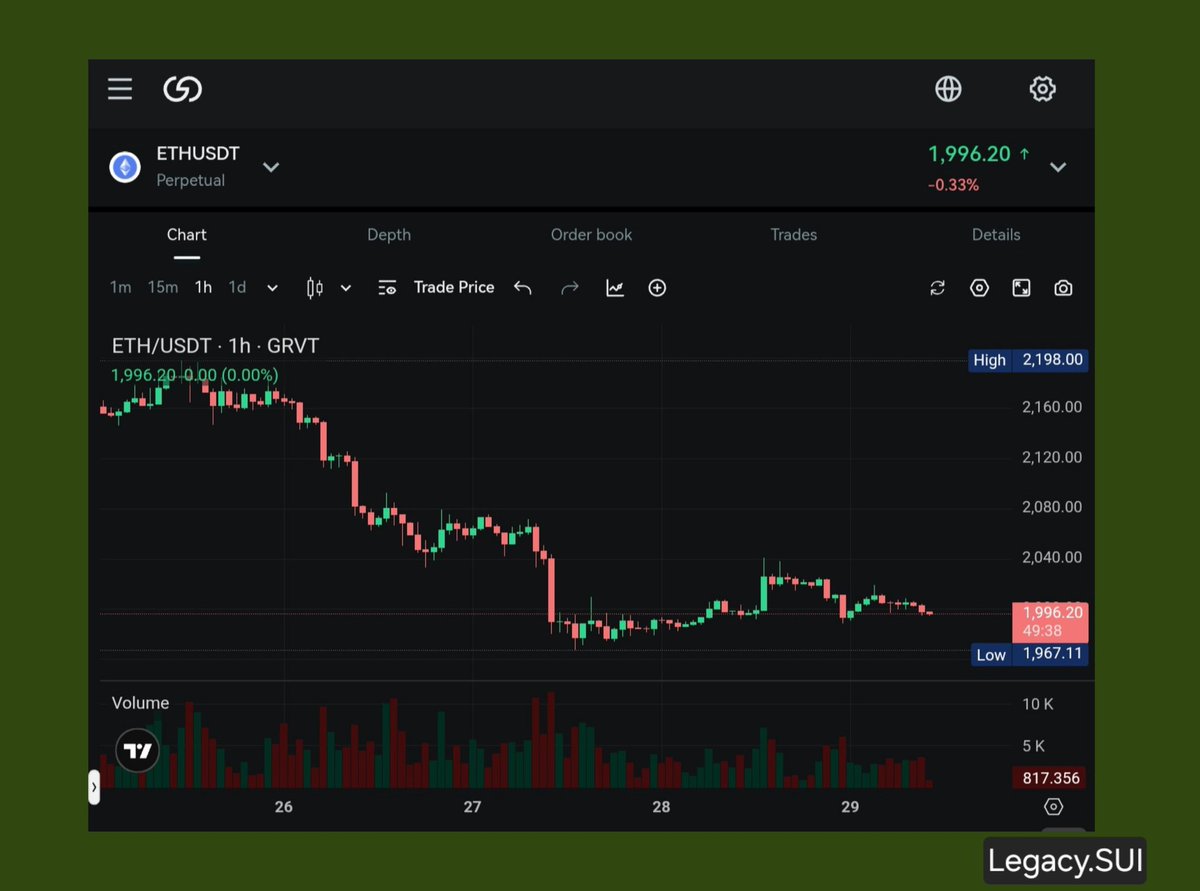Expand the left drawing toolbar arrow
This screenshot has height=891, width=1200.
[x=94, y=787]
